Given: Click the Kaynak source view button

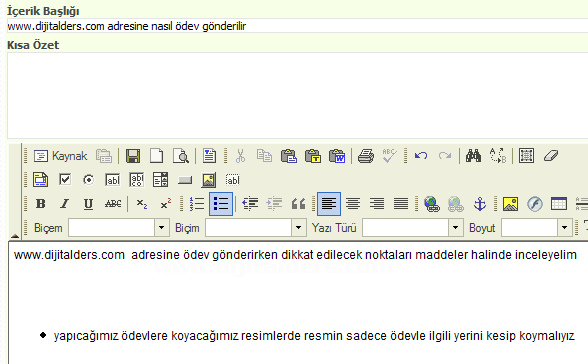Looking at the screenshot, I should click(60, 156).
